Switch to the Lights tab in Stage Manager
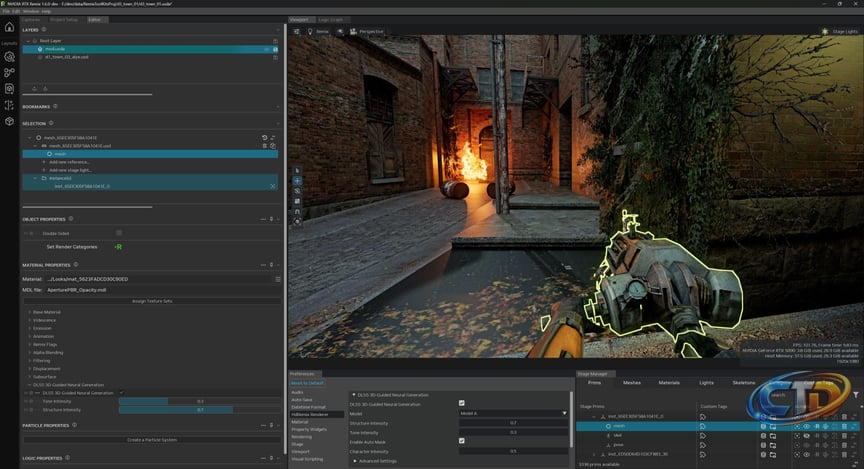The height and width of the screenshot is (469, 864). click(706, 382)
